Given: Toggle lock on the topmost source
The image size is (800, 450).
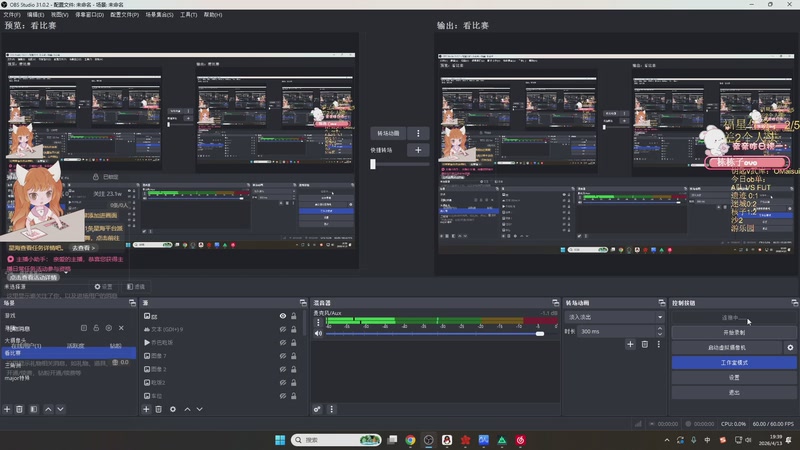Looking at the screenshot, I should [x=294, y=316].
